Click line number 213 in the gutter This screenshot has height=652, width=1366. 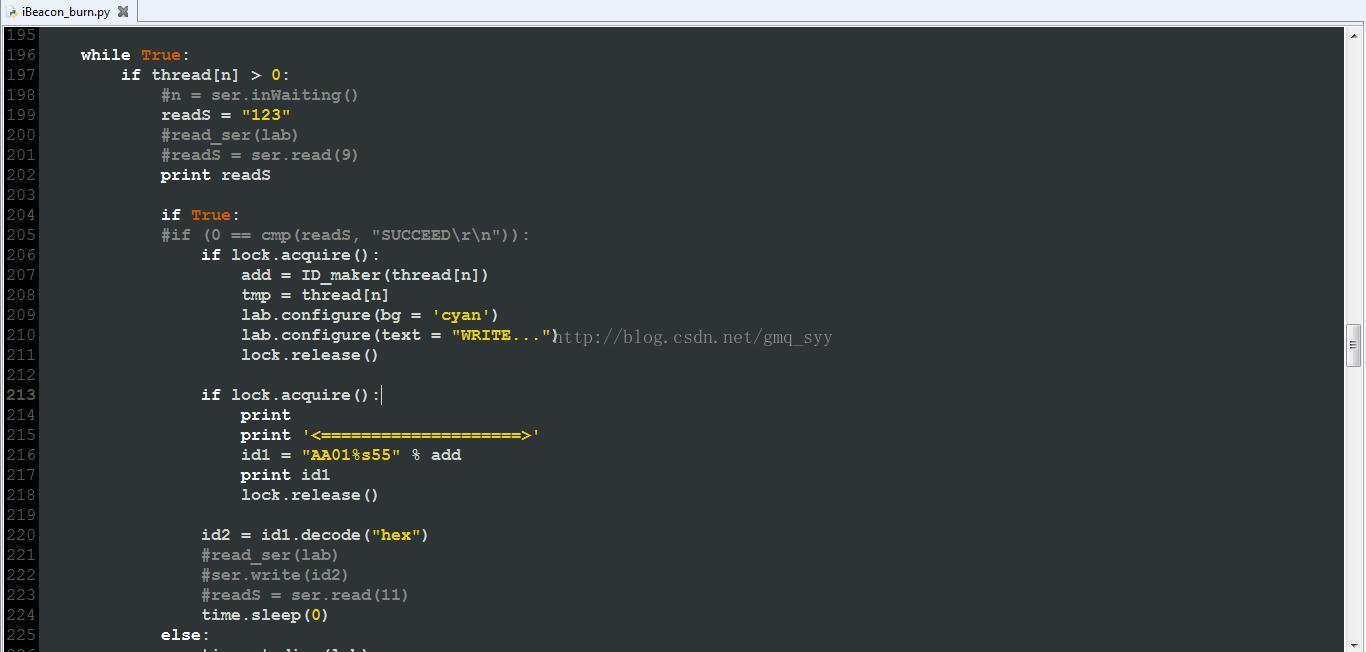21,395
